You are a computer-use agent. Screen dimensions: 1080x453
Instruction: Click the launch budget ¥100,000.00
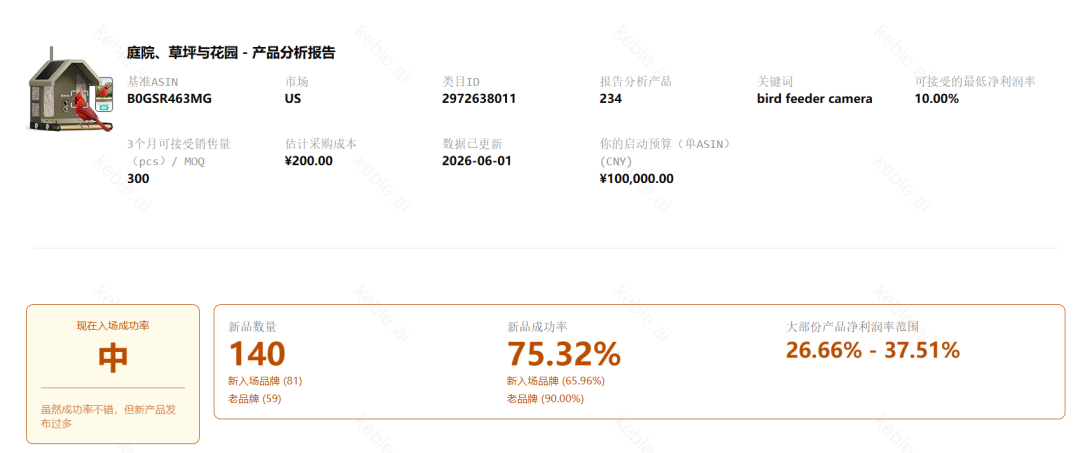click(x=637, y=178)
